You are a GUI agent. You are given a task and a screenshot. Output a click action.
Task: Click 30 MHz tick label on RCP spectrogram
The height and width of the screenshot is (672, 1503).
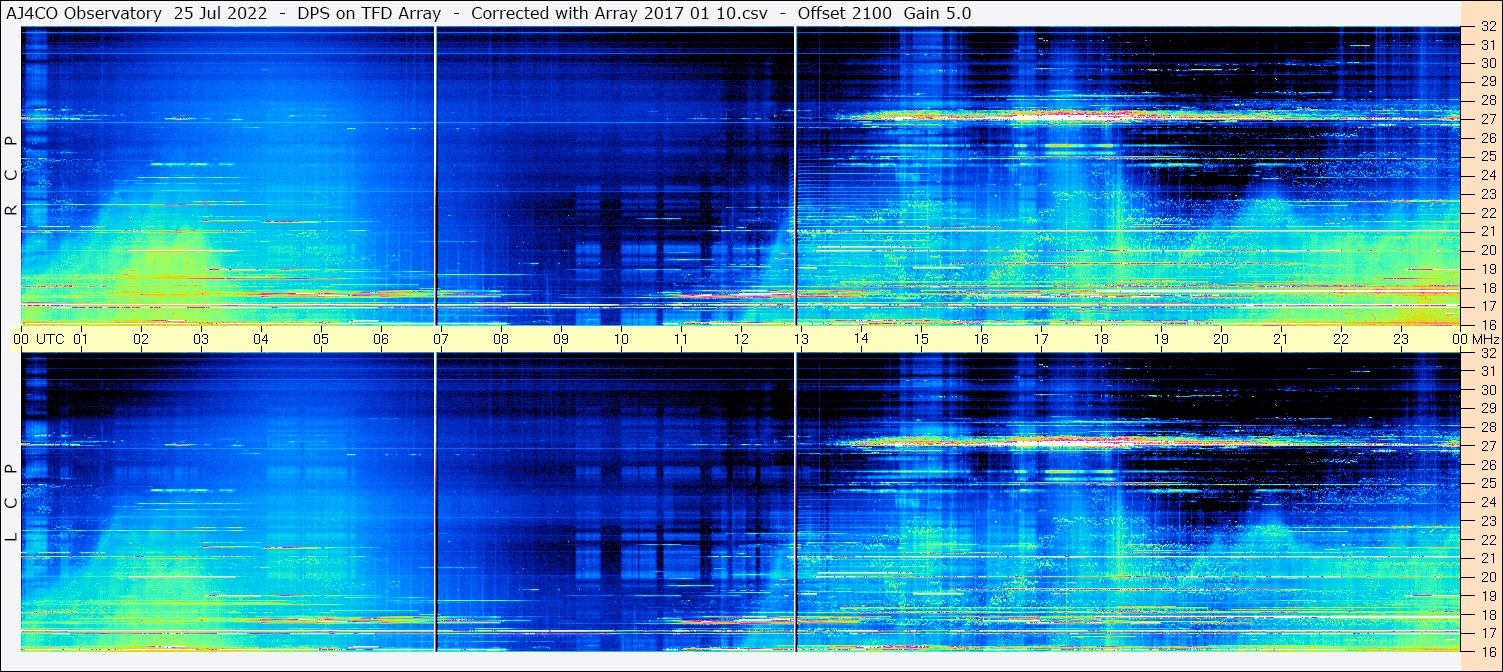point(1487,63)
